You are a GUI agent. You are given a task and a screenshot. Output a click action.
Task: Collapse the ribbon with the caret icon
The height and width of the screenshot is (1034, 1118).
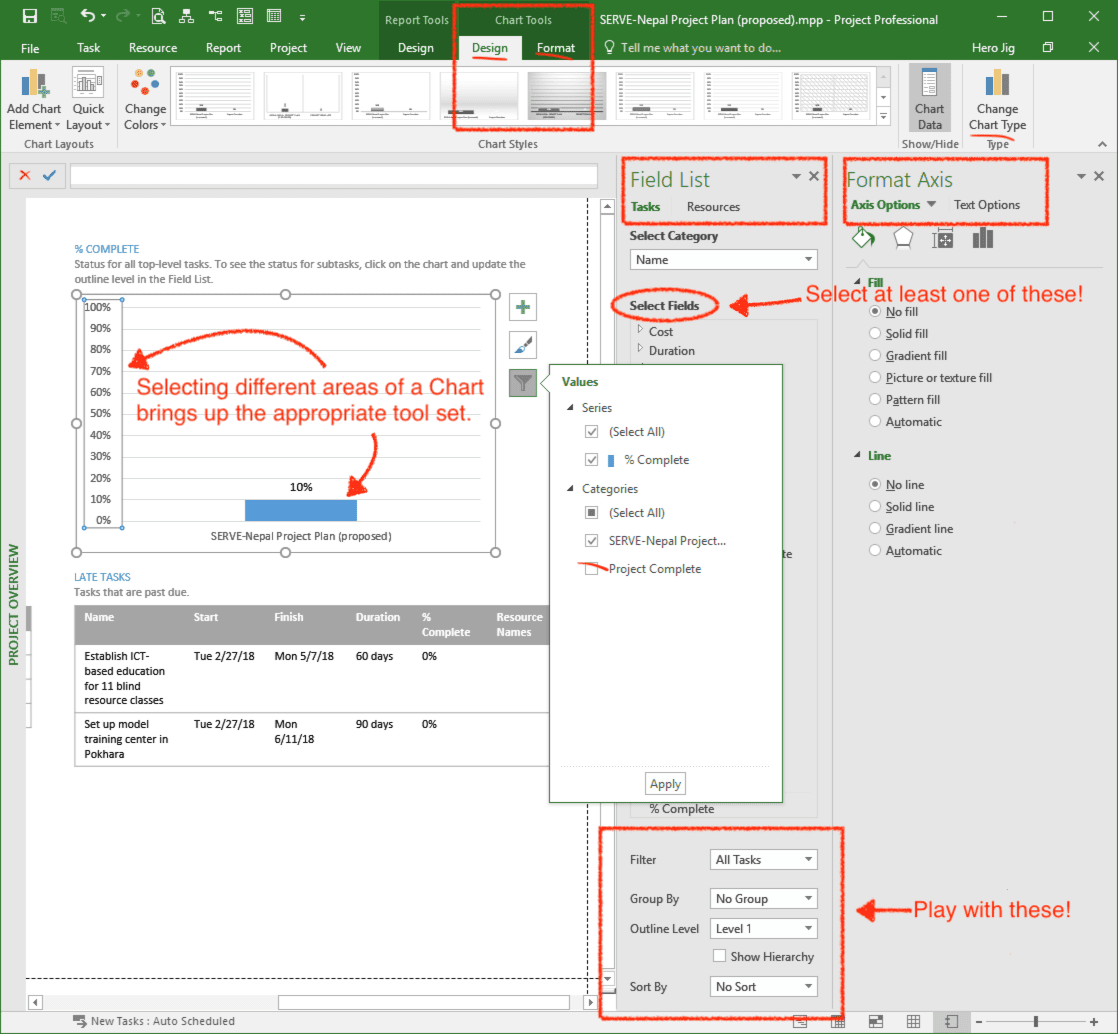click(x=1102, y=144)
